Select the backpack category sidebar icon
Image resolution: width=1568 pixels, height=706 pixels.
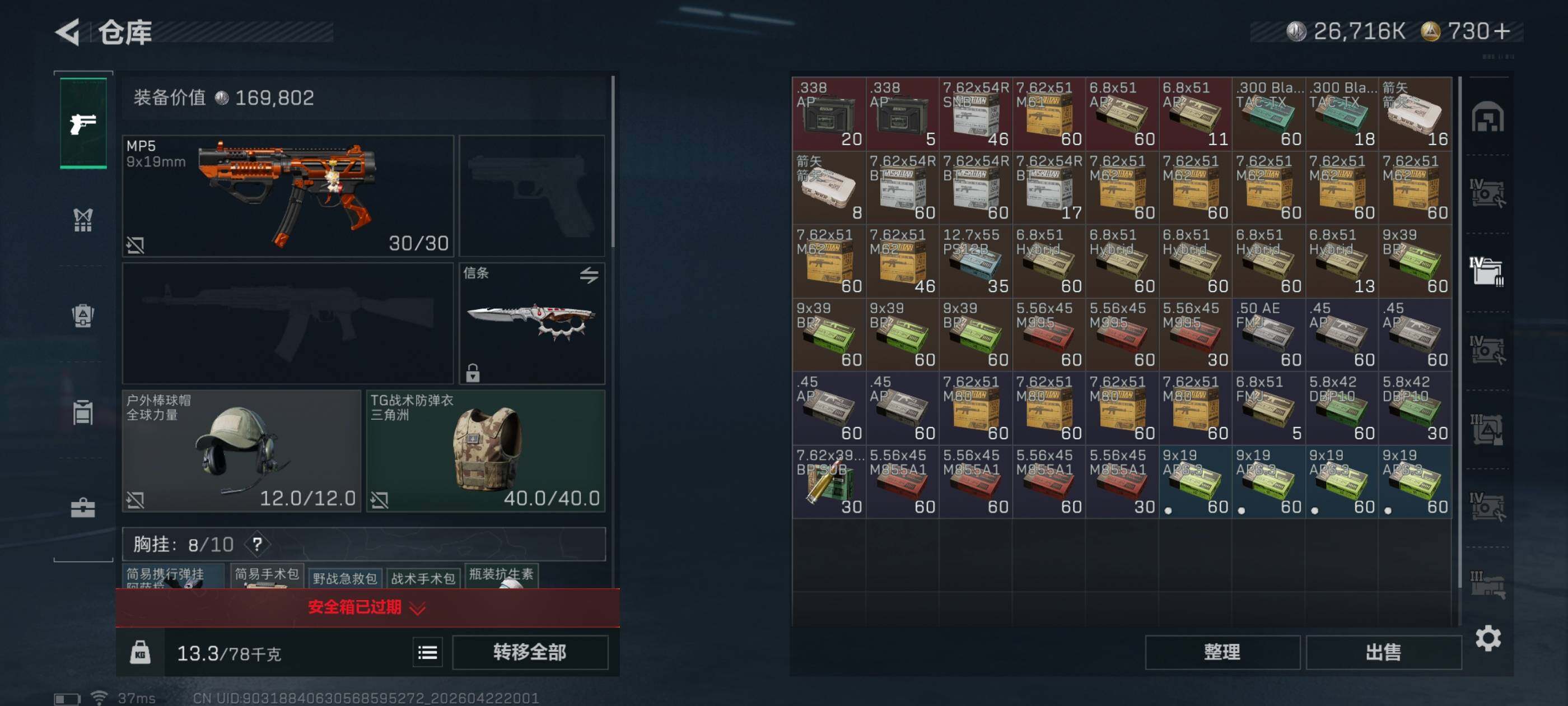coord(83,315)
